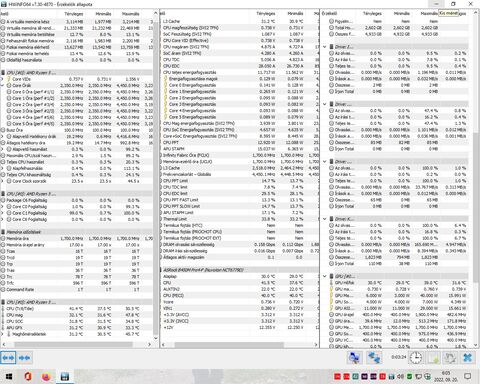Select the CPU (Tctl/Tdie) temperature row
Image resolution: width=480 pixels, height=384 pixels.
click(x=76, y=309)
